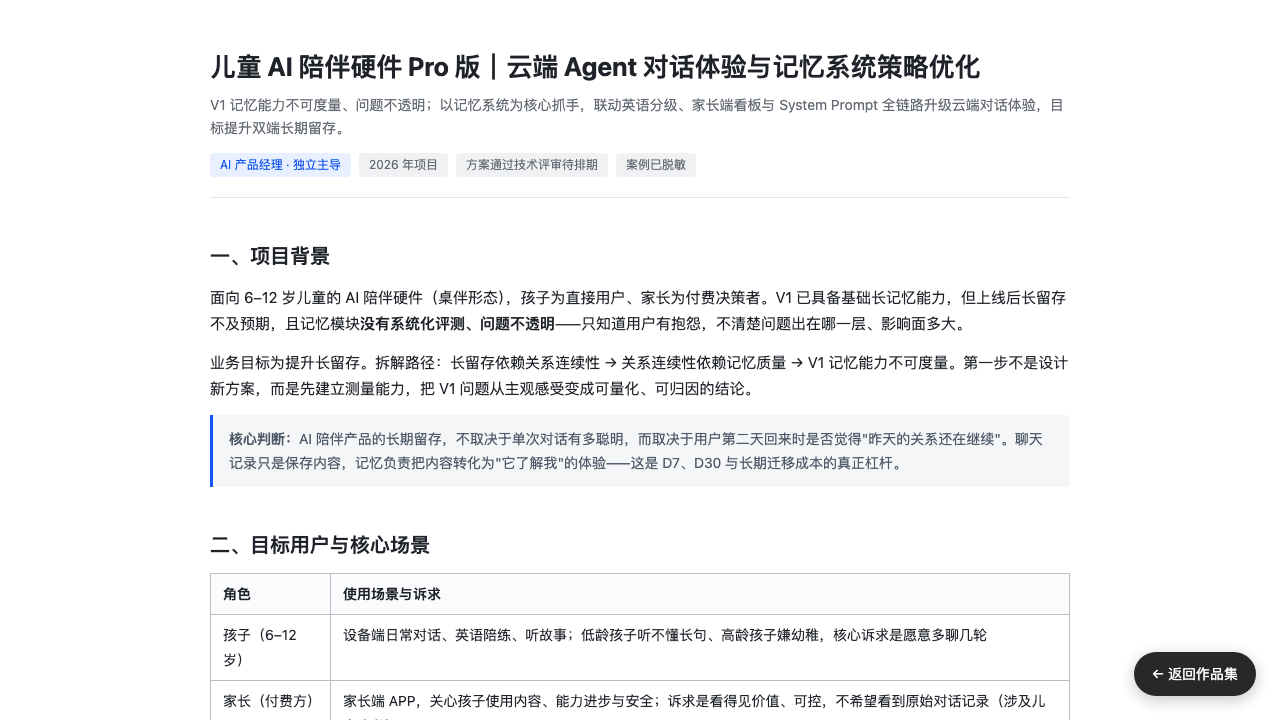Click the '案例已脱敏' tag
Viewport: 1280px width, 720px height.
tap(656, 165)
